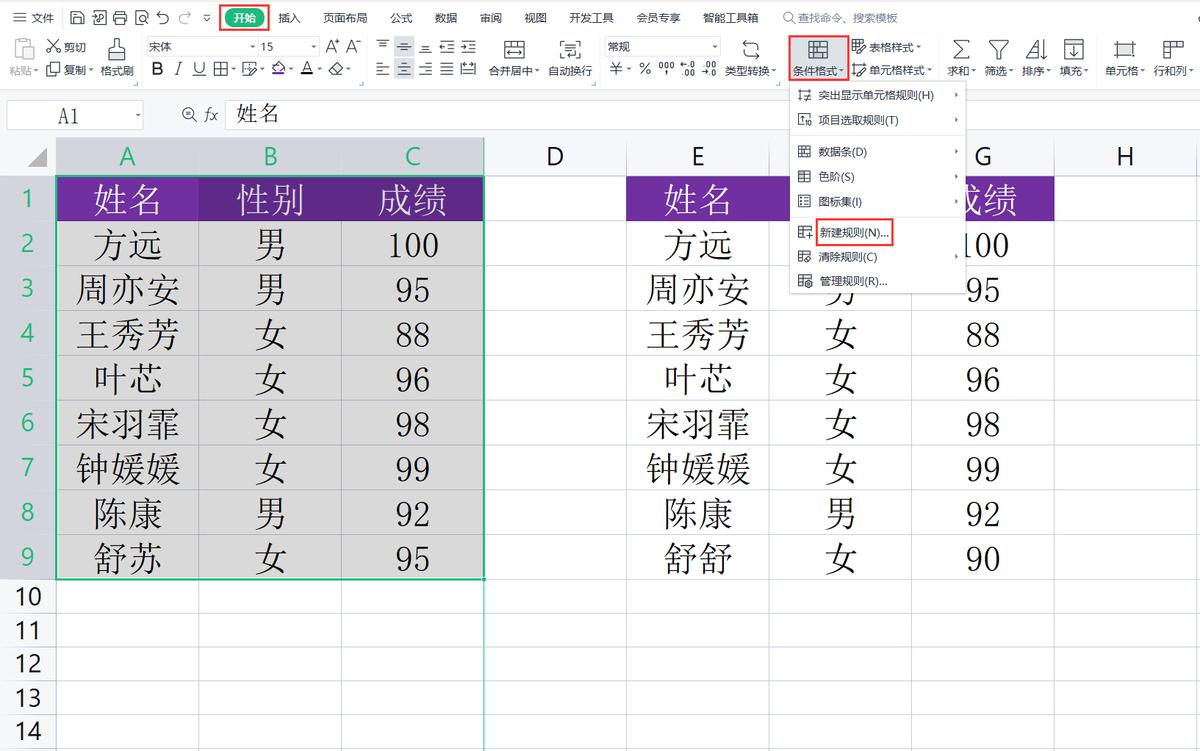Toggle 自动换行 (Wrap Text)

(569, 57)
